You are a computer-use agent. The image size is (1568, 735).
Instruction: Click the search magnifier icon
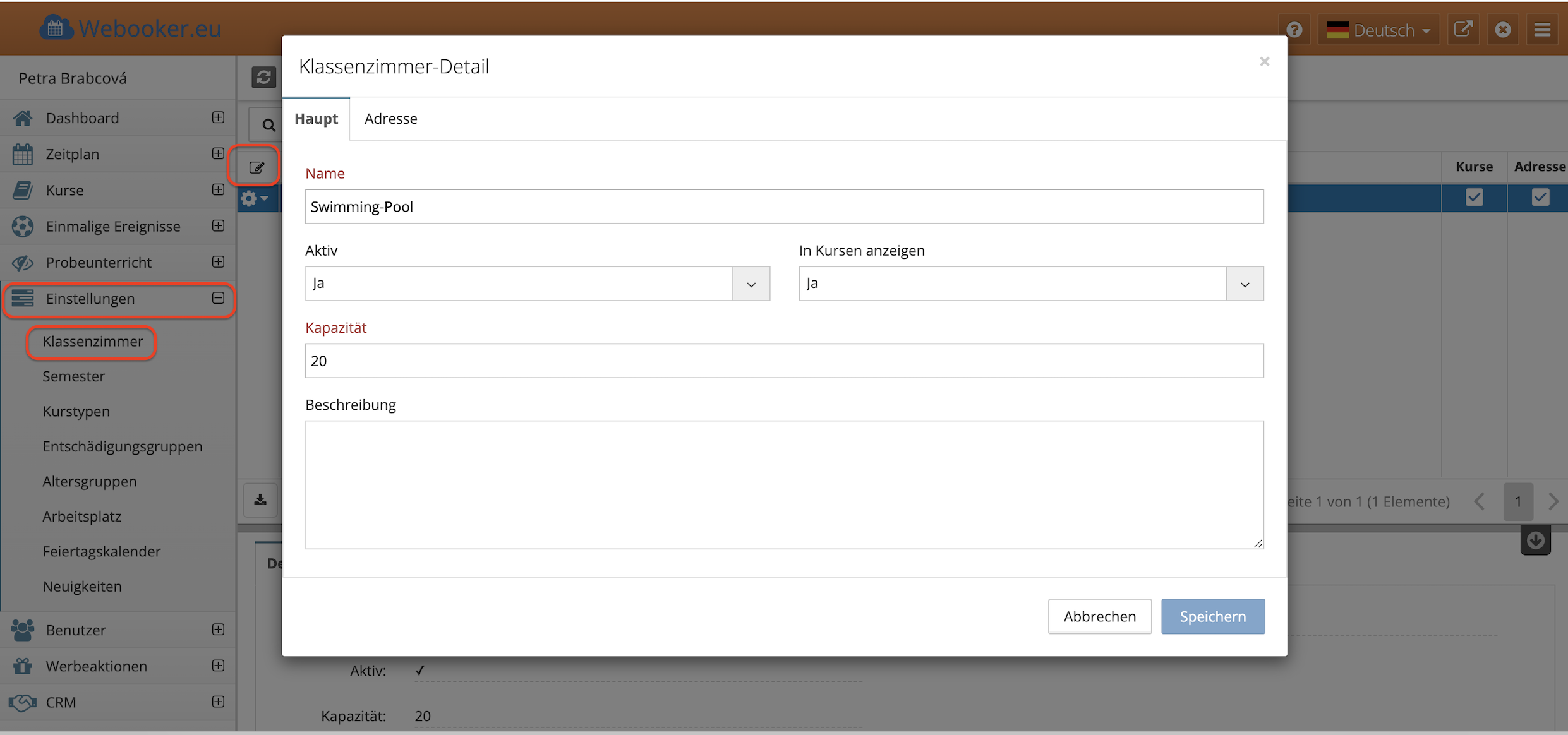click(x=268, y=124)
